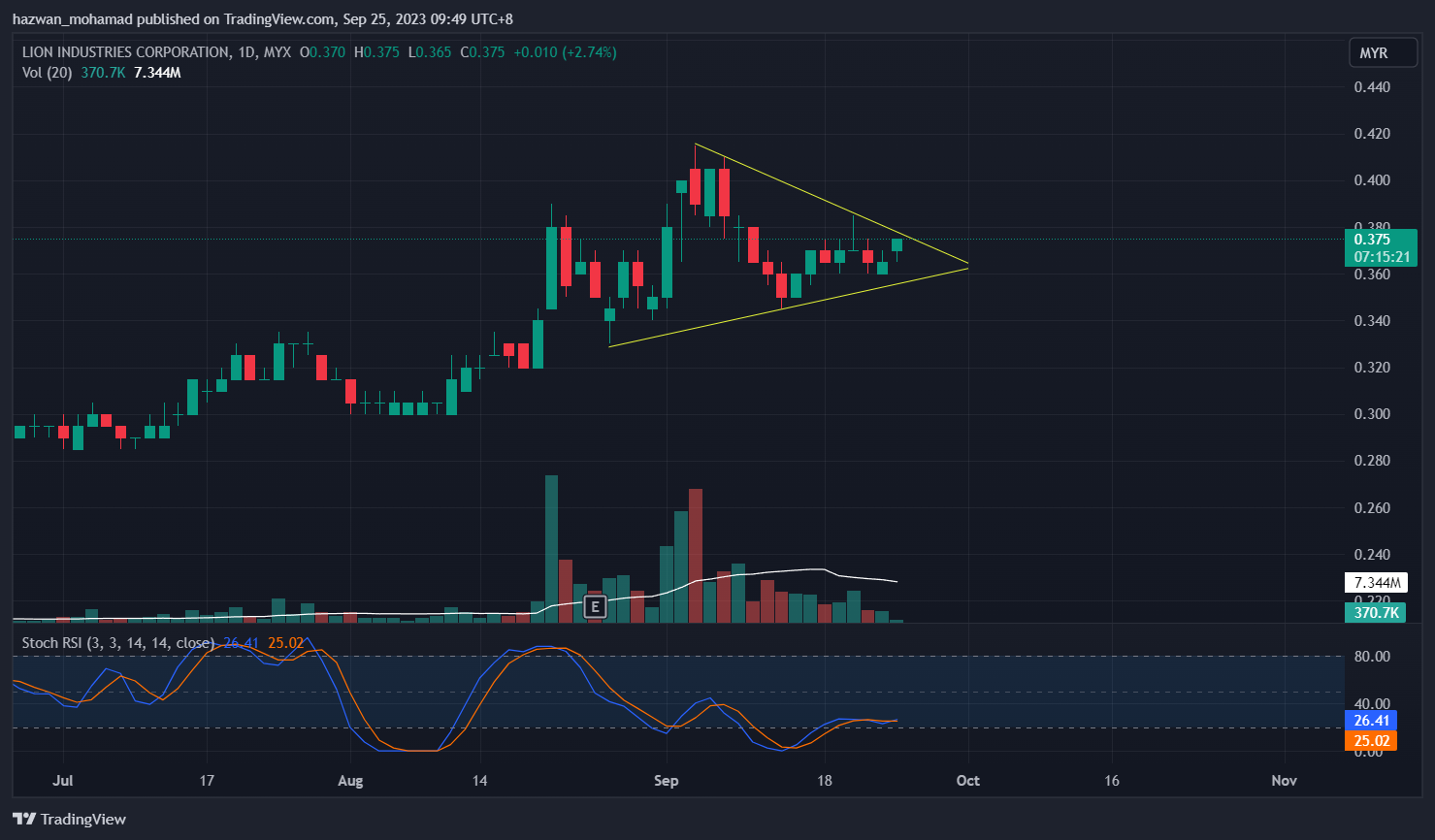Click the 0.400 price scale label
The image size is (1435, 840).
pyautogui.click(x=1372, y=180)
